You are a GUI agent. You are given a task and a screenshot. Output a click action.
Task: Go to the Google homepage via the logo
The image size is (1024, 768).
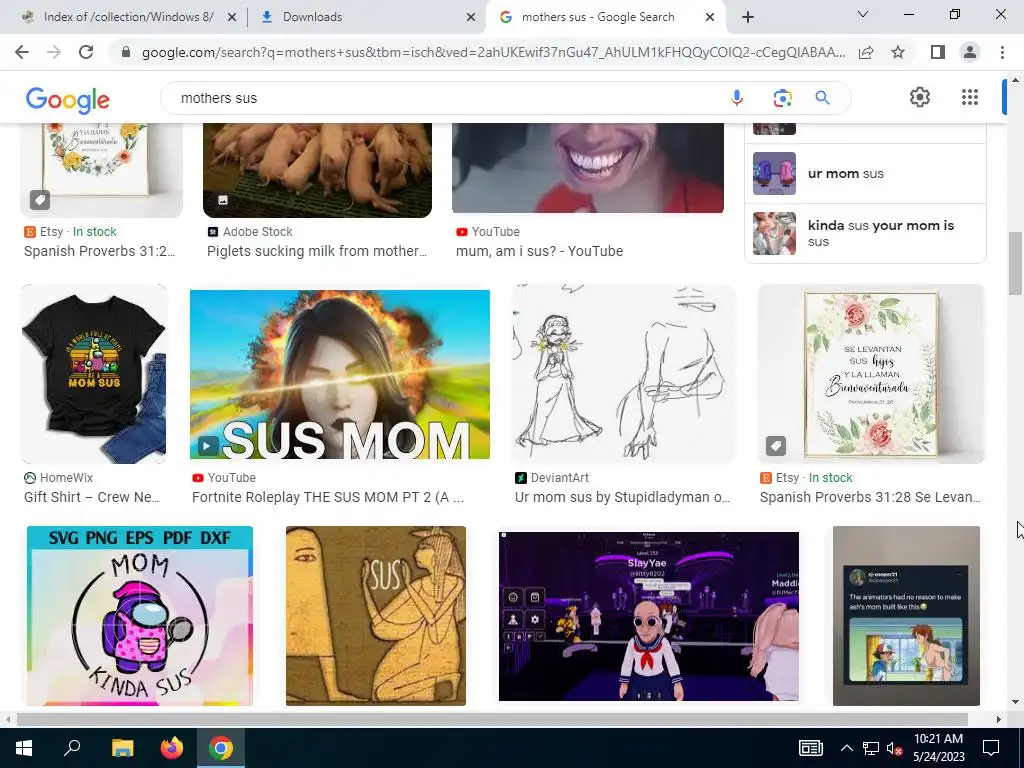[68, 99]
